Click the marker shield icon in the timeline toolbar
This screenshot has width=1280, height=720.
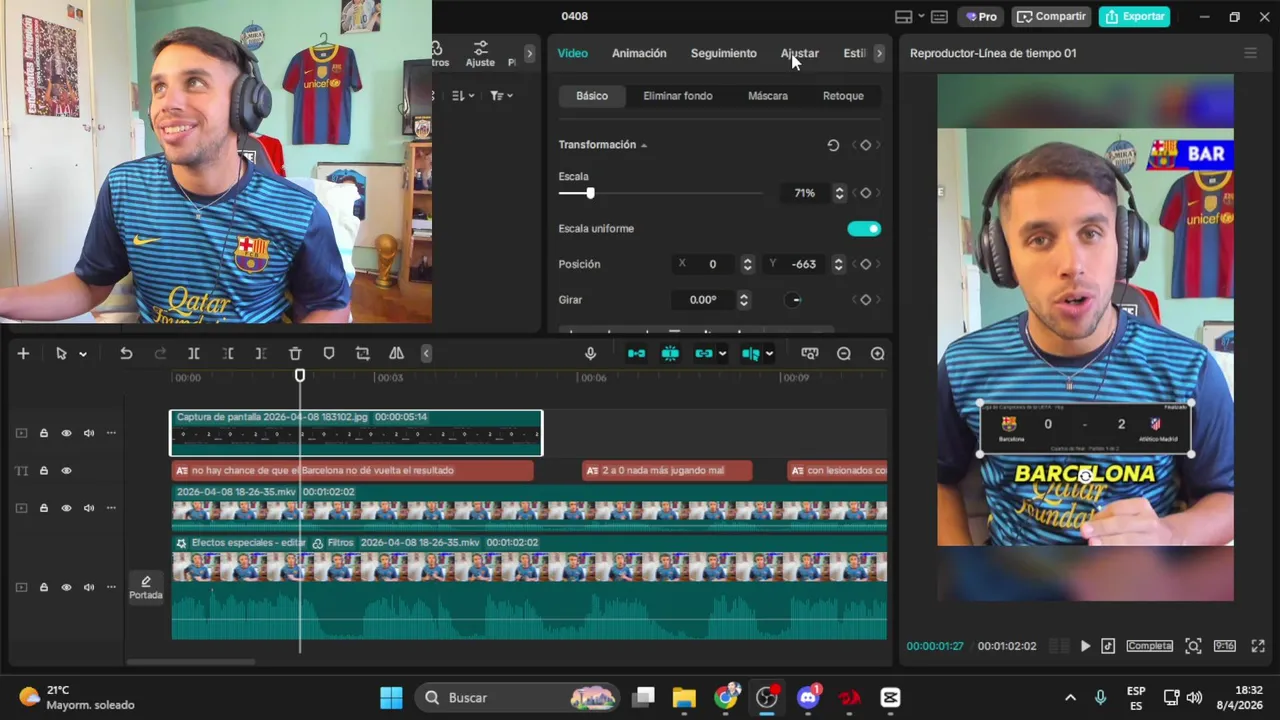pyautogui.click(x=329, y=353)
